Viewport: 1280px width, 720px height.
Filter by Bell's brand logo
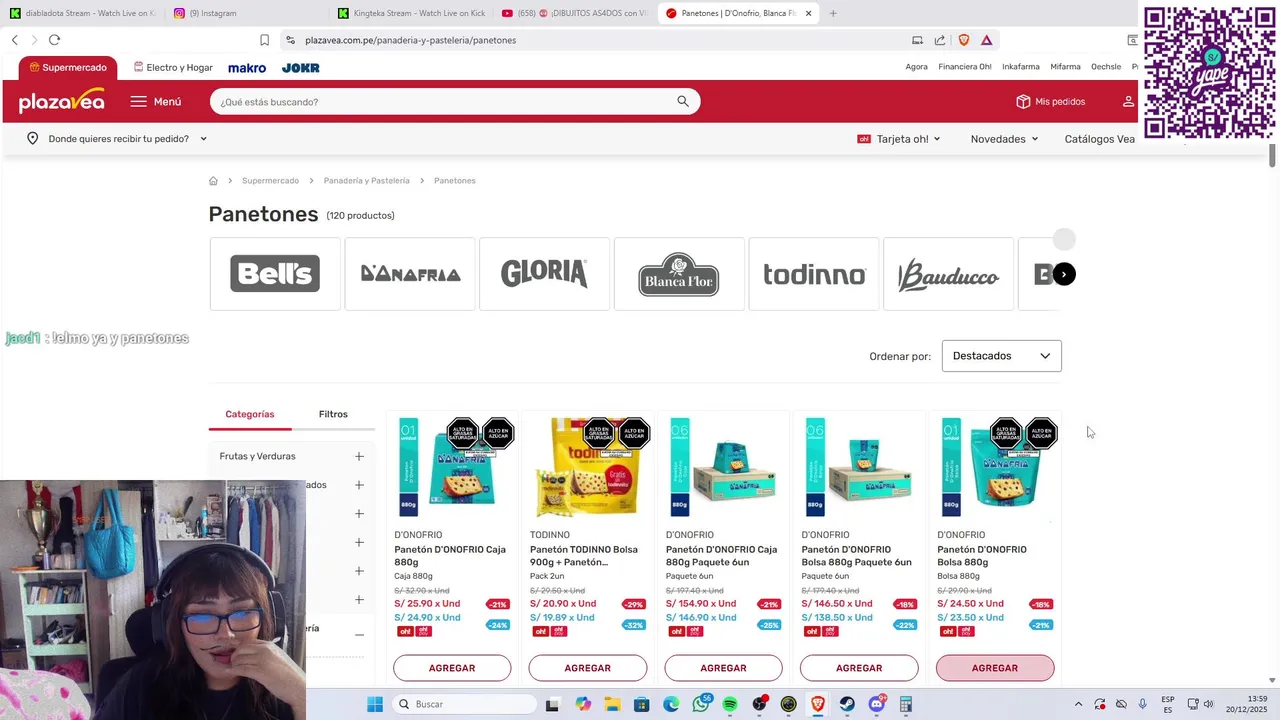point(275,274)
